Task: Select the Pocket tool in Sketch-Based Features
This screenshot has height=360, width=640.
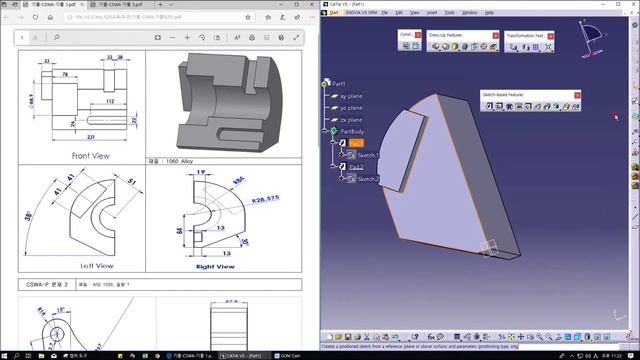Action: click(x=499, y=107)
